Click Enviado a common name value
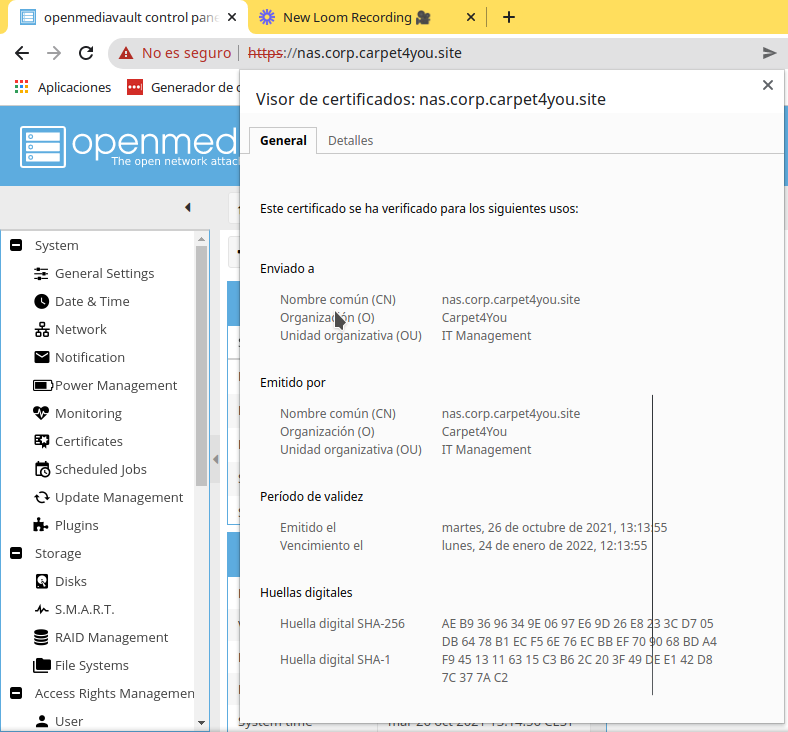Screen dimensions: 788x732 click(x=511, y=300)
